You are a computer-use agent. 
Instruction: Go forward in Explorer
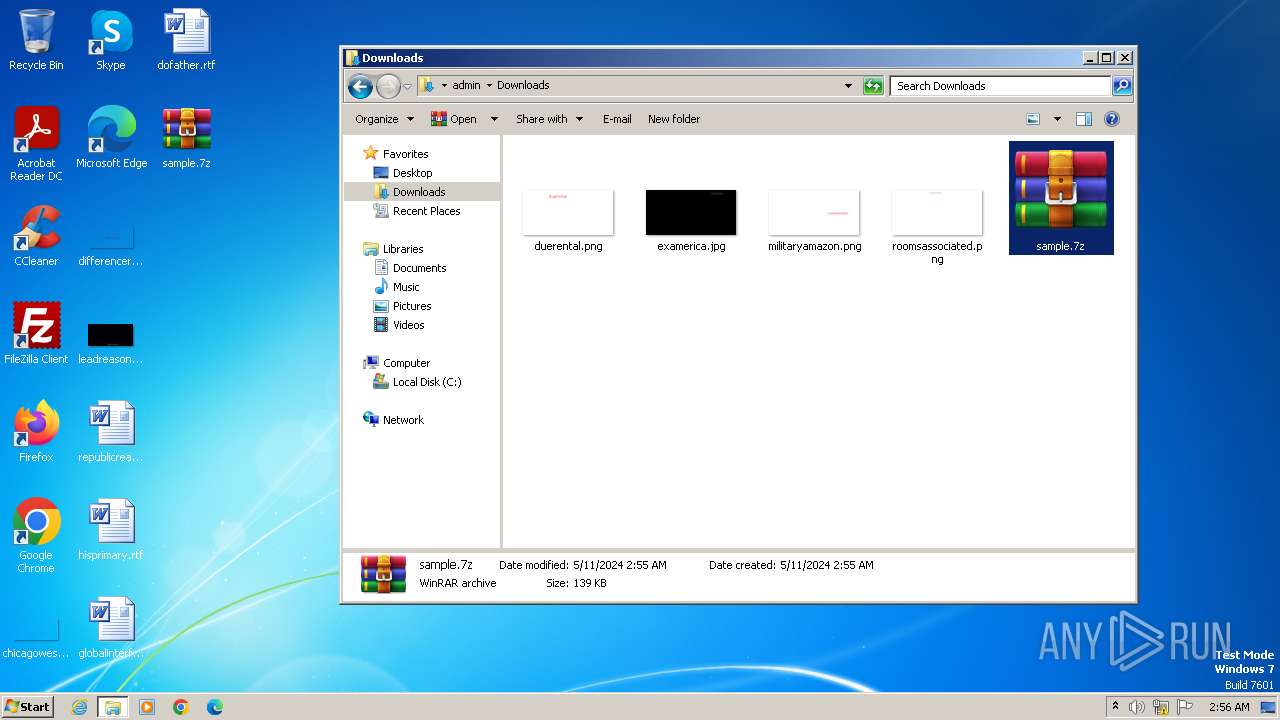point(388,86)
